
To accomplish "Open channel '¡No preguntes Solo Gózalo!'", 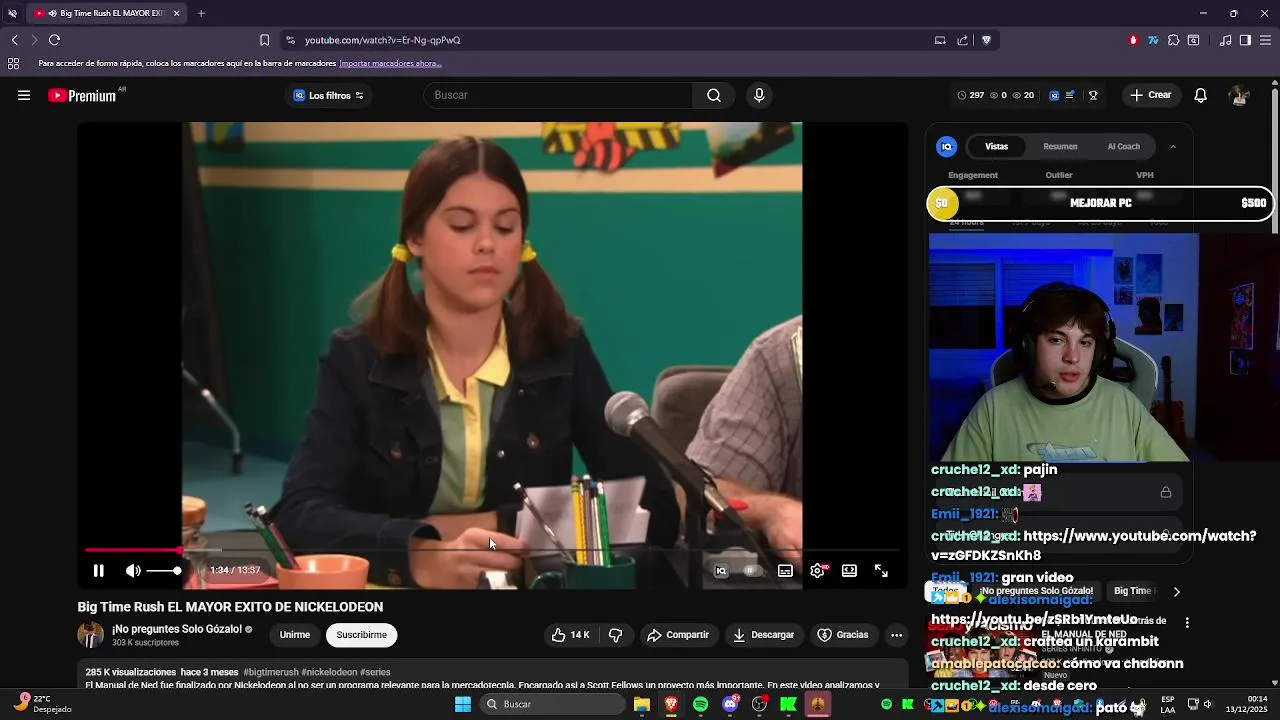I will coord(177,629).
